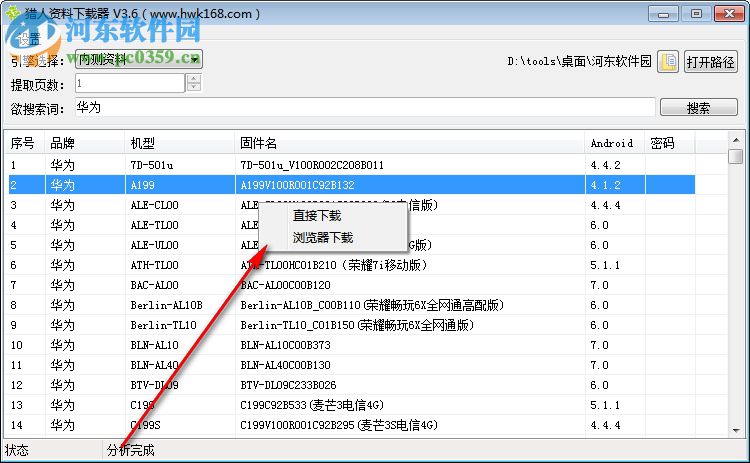Select firmware BLN-AL40C00B130

(x=286, y=365)
